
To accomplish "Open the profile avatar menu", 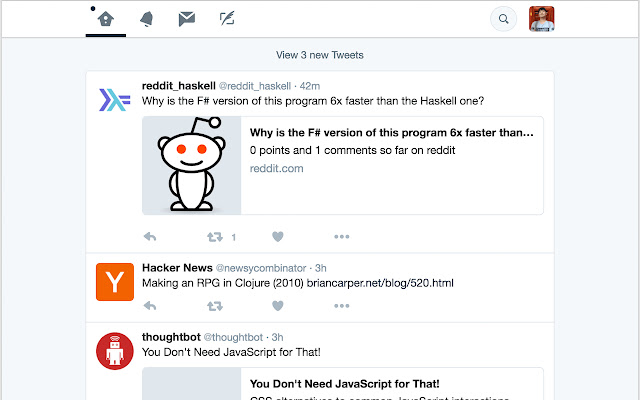I will point(541,18).
